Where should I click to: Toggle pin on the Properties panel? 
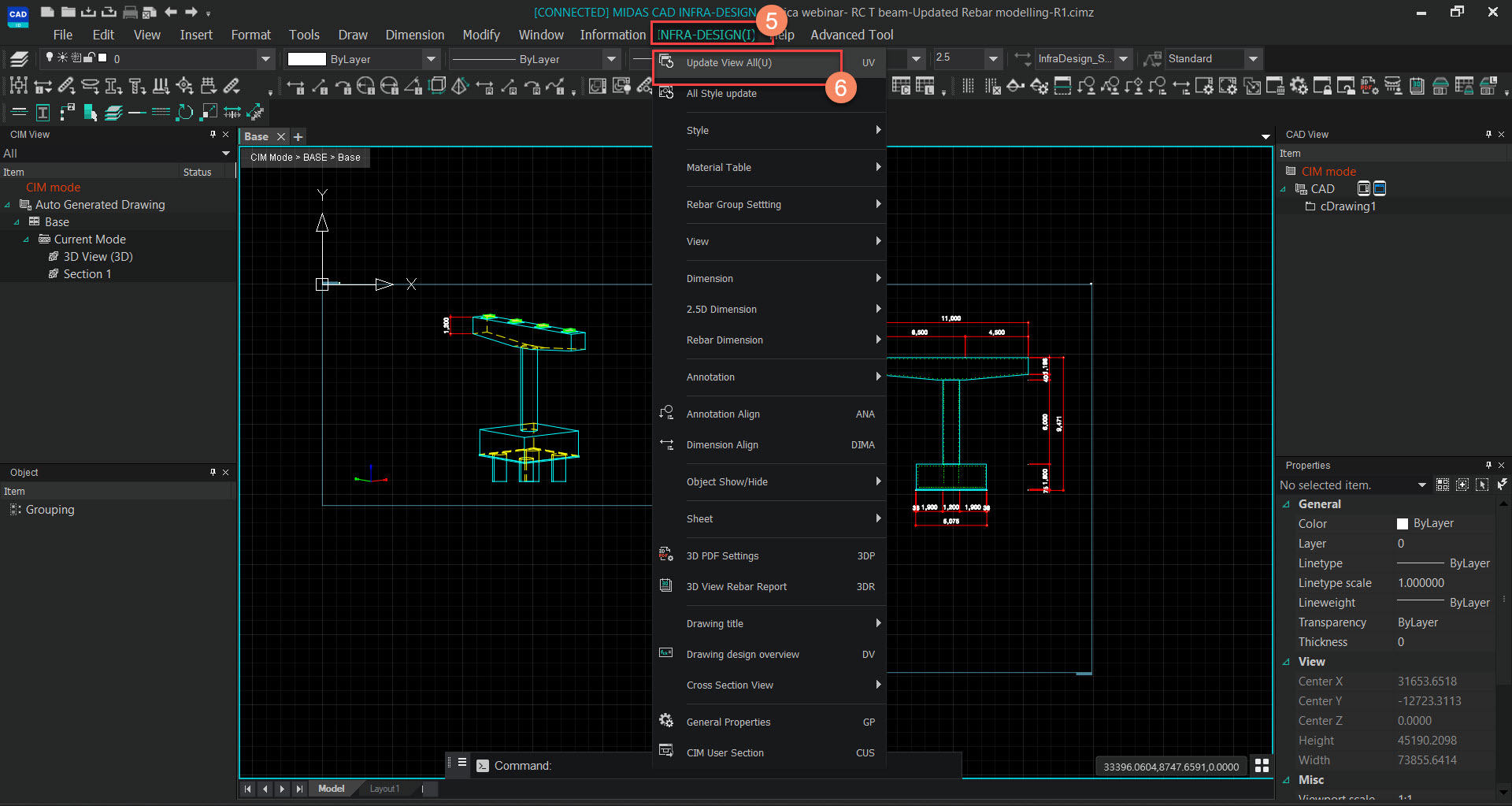point(1488,466)
